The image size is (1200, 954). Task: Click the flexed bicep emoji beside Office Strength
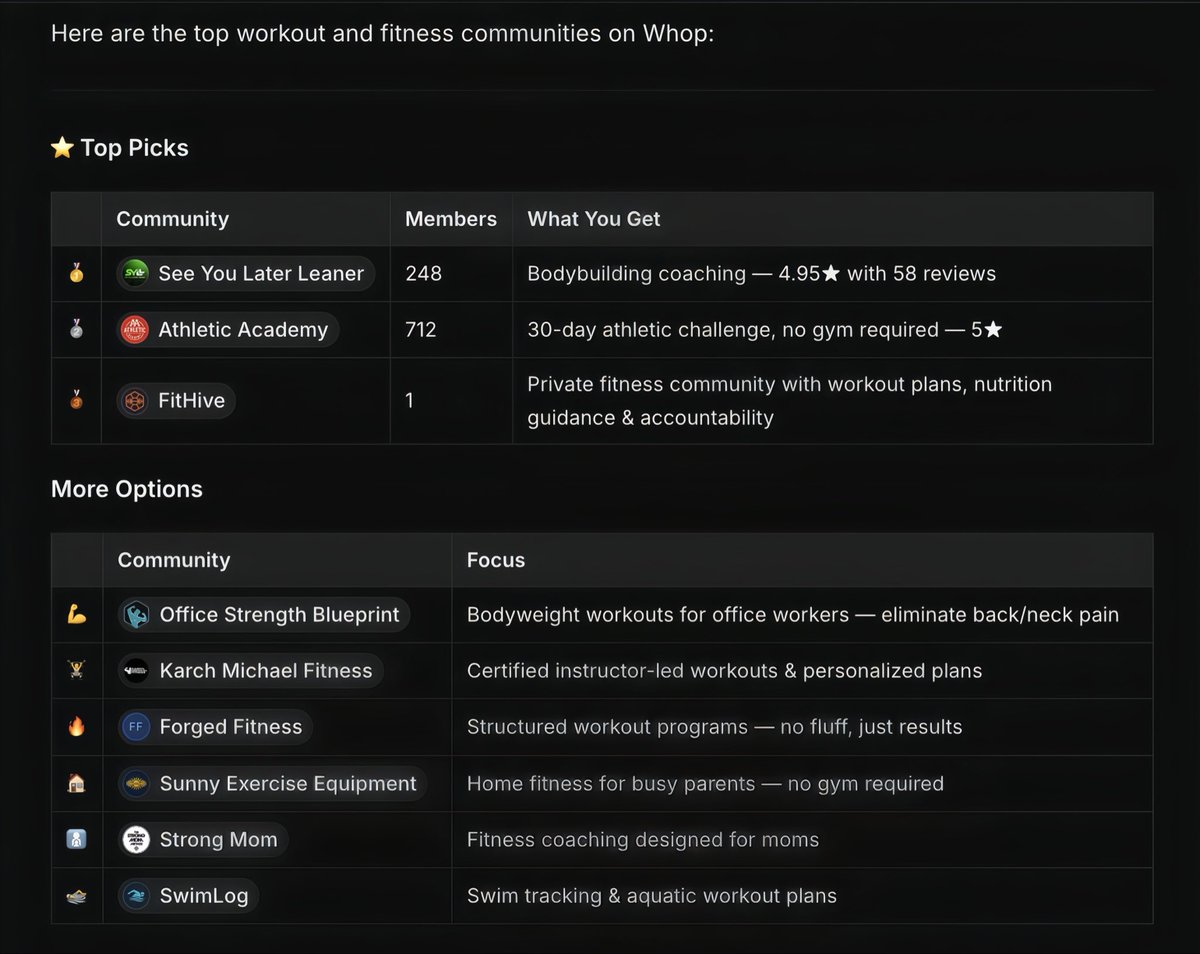click(x=76, y=615)
